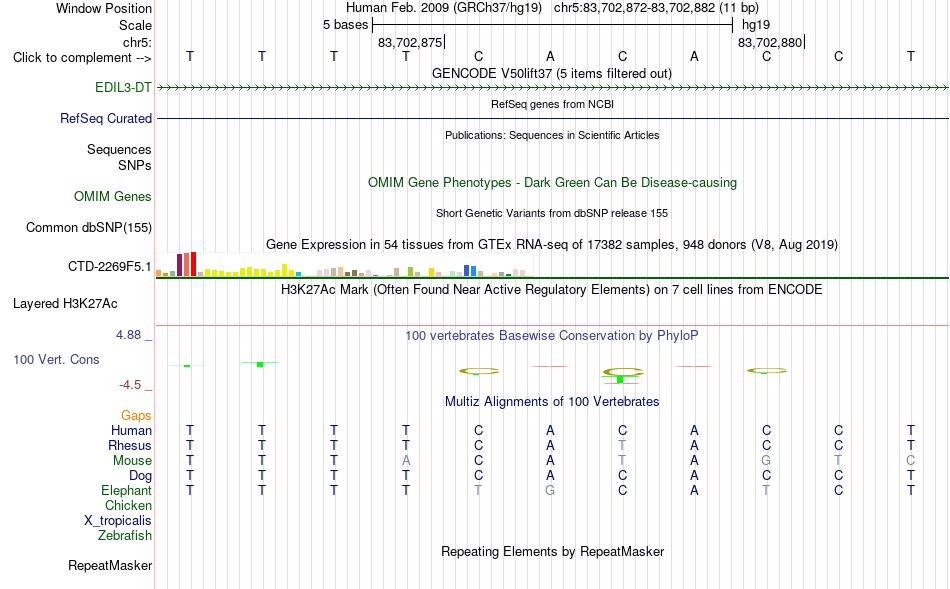950x589 pixels.
Task: Select the X_tropicalis alignment row label
Action: tap(118, 521)
